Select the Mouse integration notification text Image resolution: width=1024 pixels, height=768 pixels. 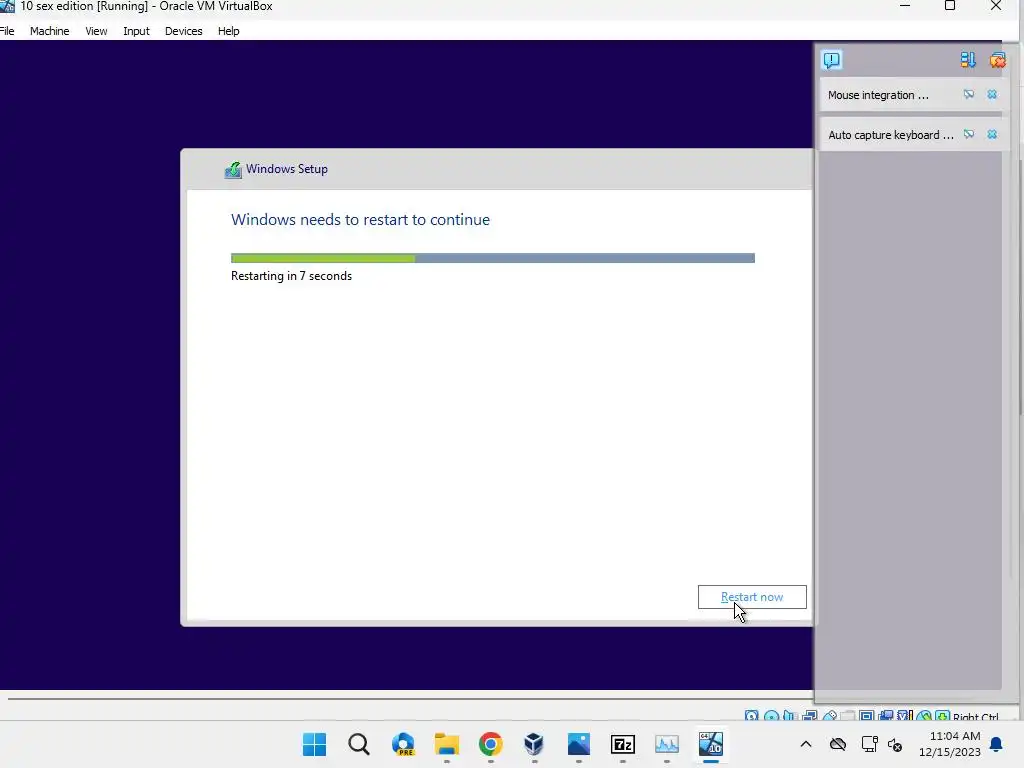pyautogui.click(x=878, y=95)
